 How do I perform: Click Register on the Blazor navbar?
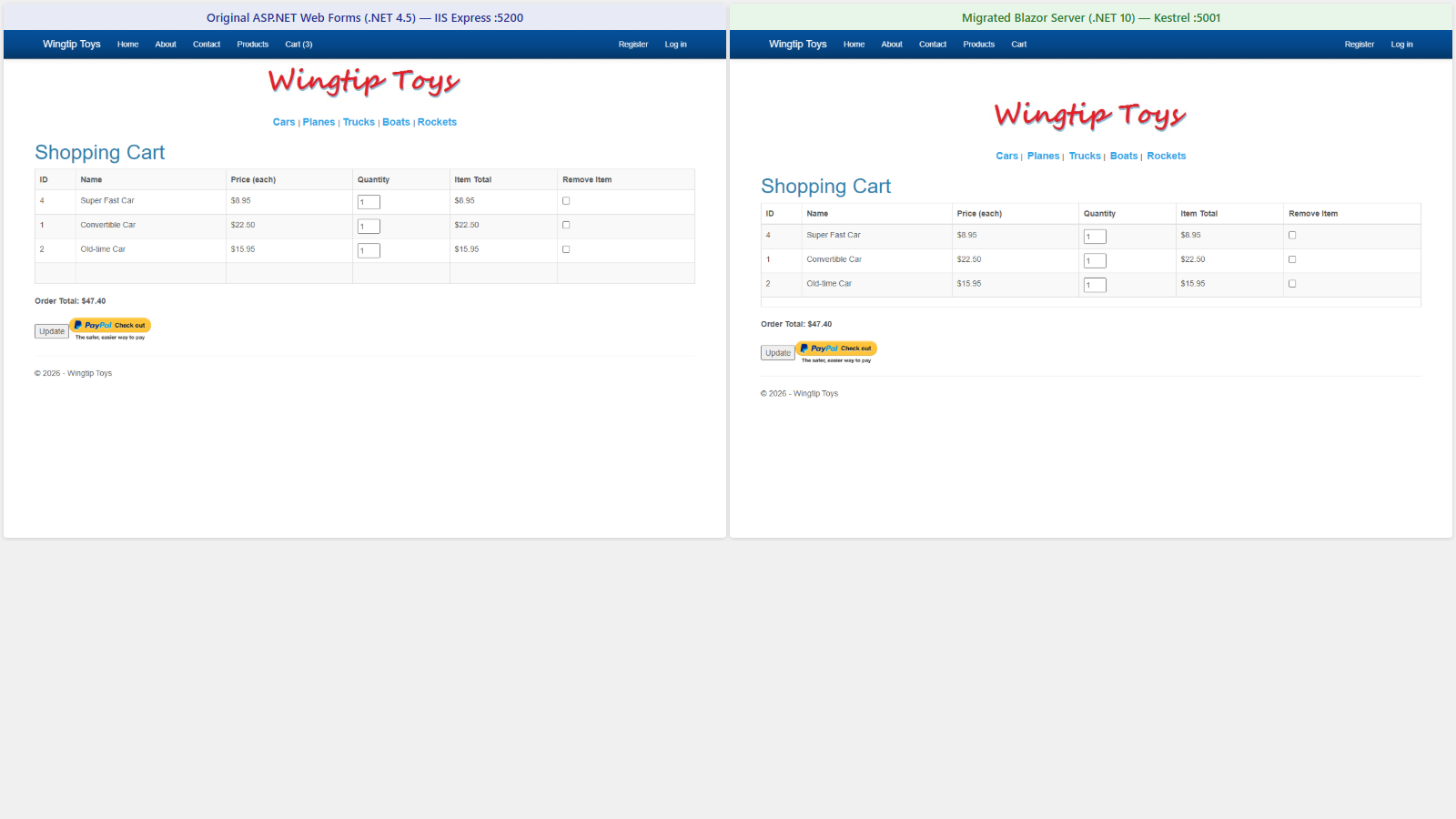tap(1360, 44)
